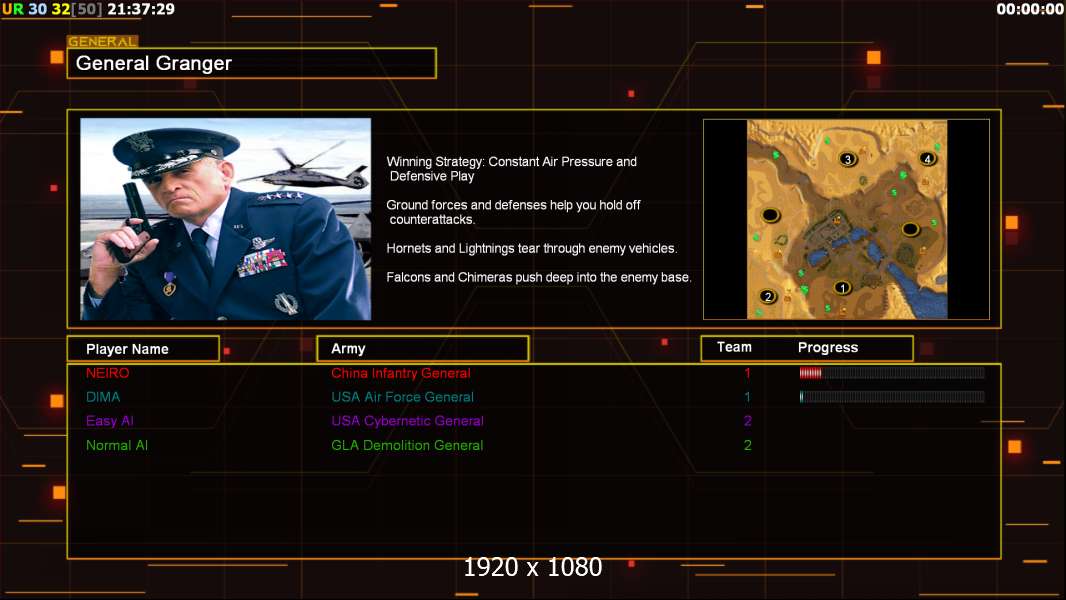Viewport: 1066px width, 600px height.
Task: Click the Ground forces and defenses tip
Action: (x=513, y=212)
